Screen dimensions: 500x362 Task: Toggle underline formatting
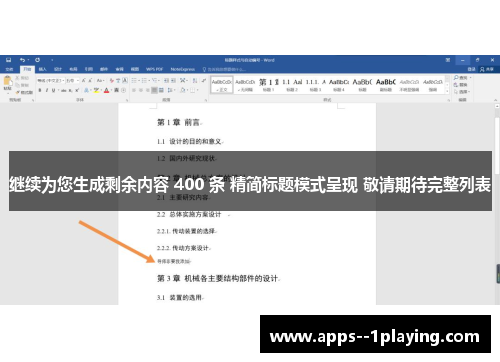tap(53, 90)
